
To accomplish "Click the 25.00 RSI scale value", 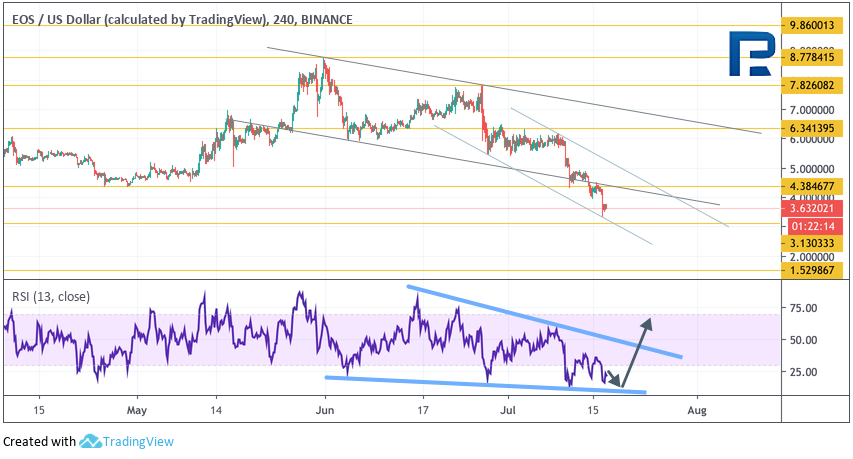I will tap(804, 372).
